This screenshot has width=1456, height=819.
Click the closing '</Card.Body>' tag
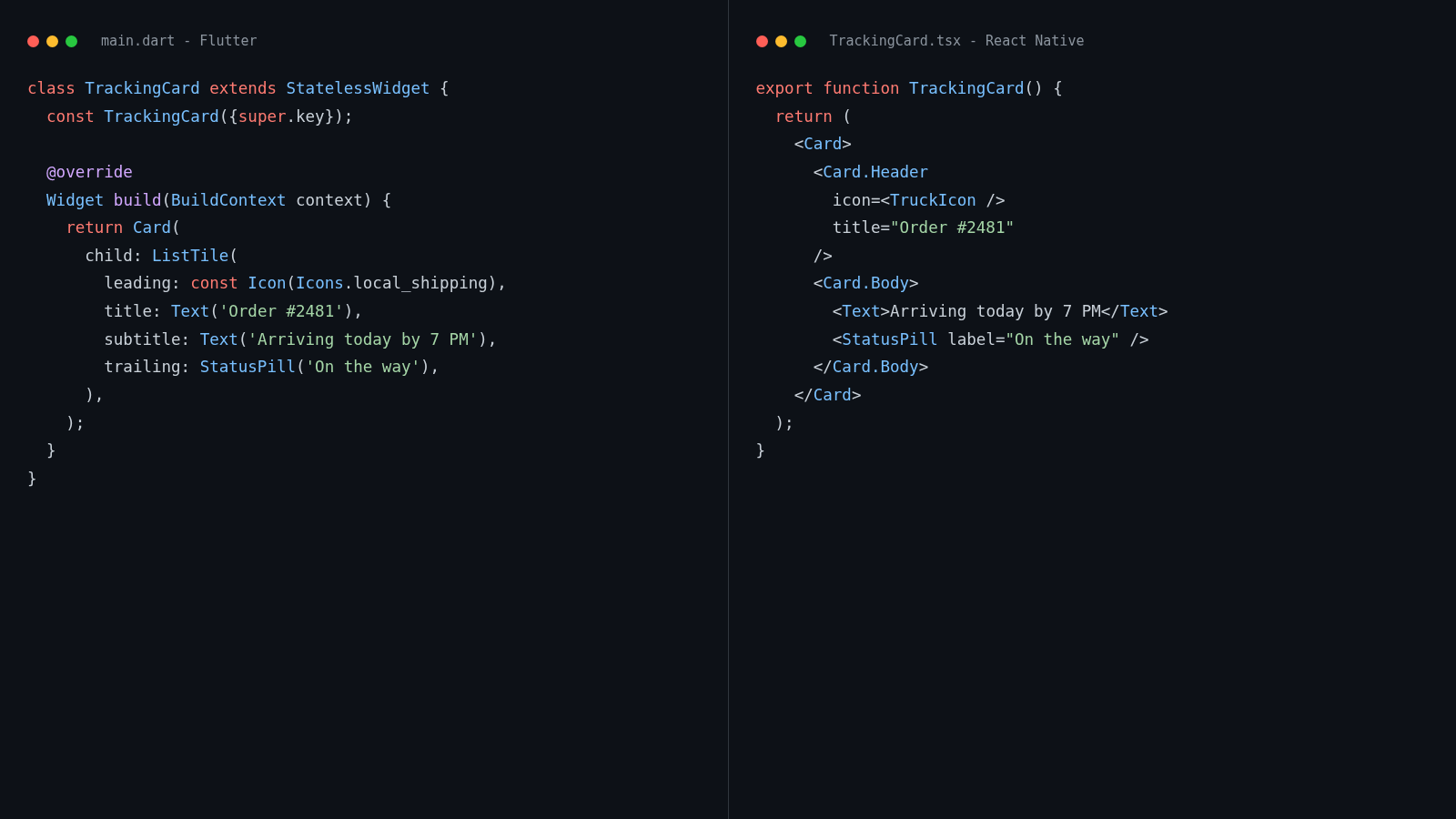pos(871,367)
